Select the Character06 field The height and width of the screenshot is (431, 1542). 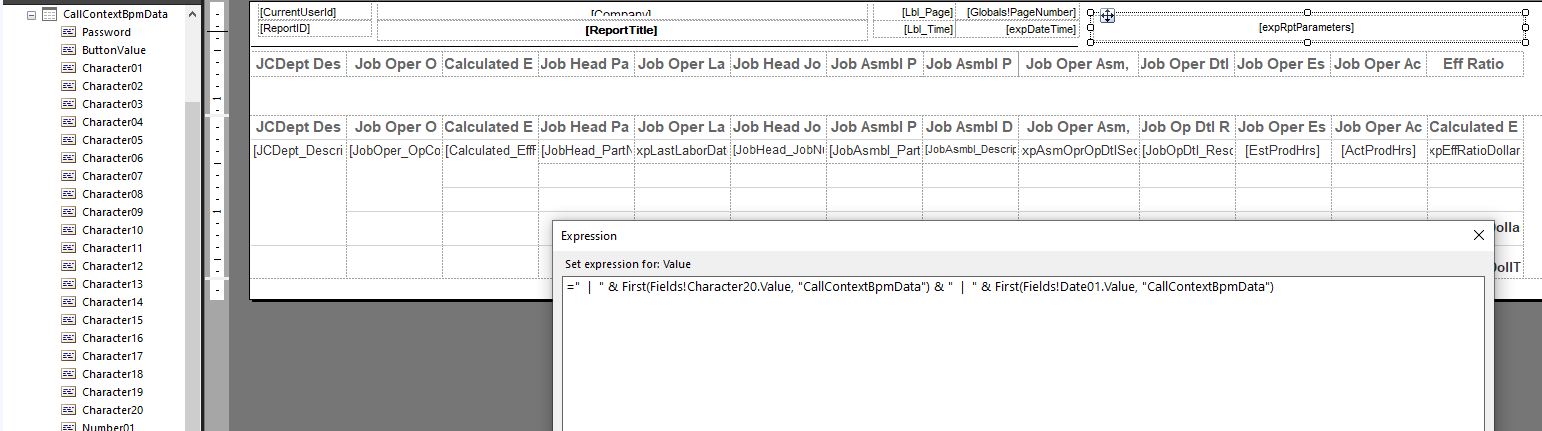point(112,158)
